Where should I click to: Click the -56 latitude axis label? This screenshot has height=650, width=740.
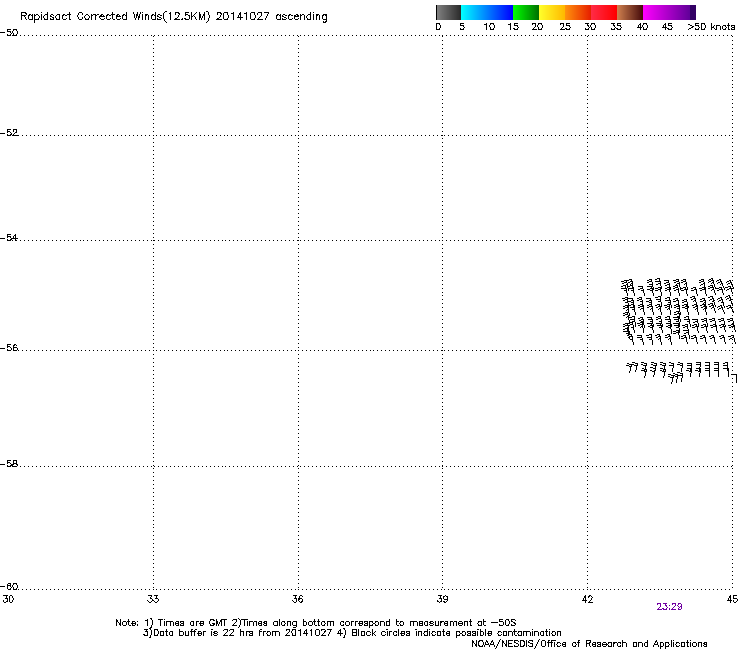[9, 347]
